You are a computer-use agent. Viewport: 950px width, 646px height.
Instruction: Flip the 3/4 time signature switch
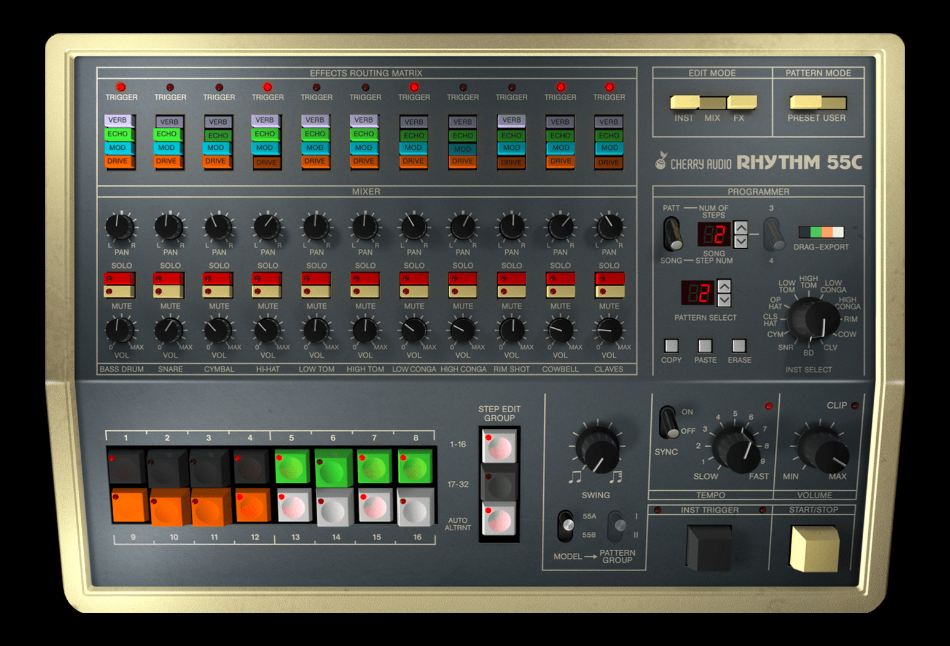pyautogui.click(x=772, y=234)
